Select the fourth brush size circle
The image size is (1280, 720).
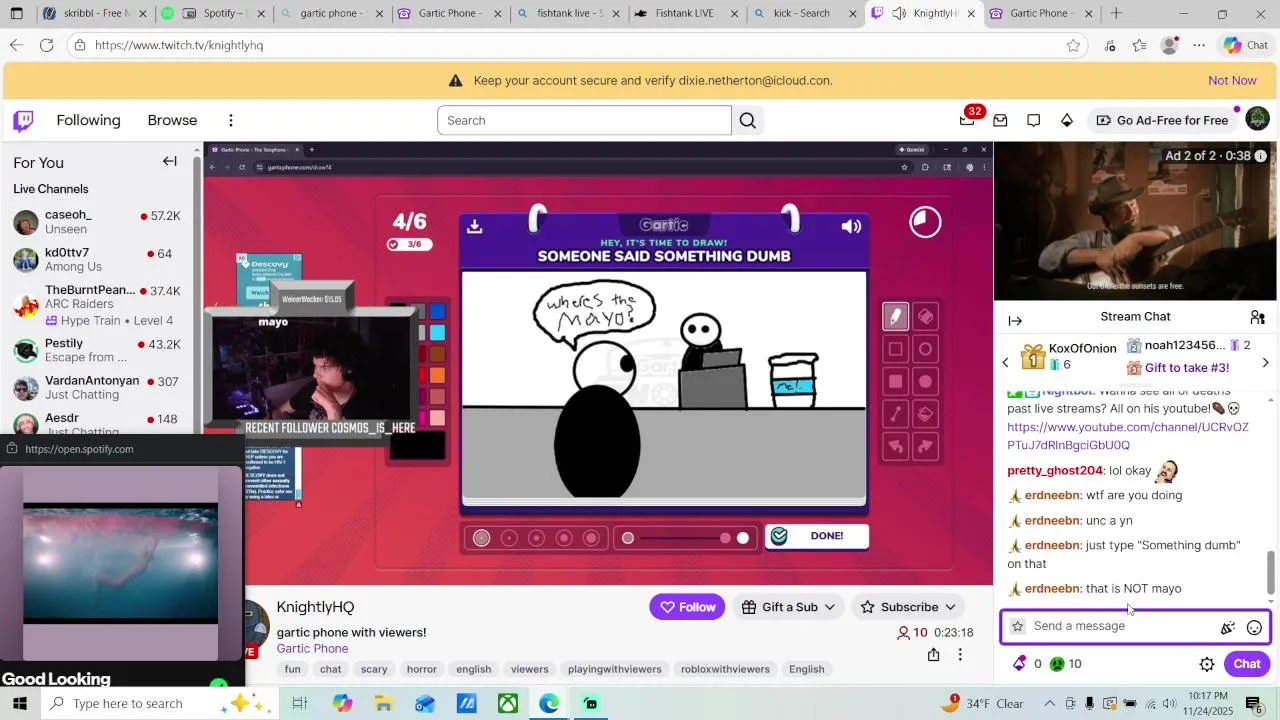coord(564,538)
